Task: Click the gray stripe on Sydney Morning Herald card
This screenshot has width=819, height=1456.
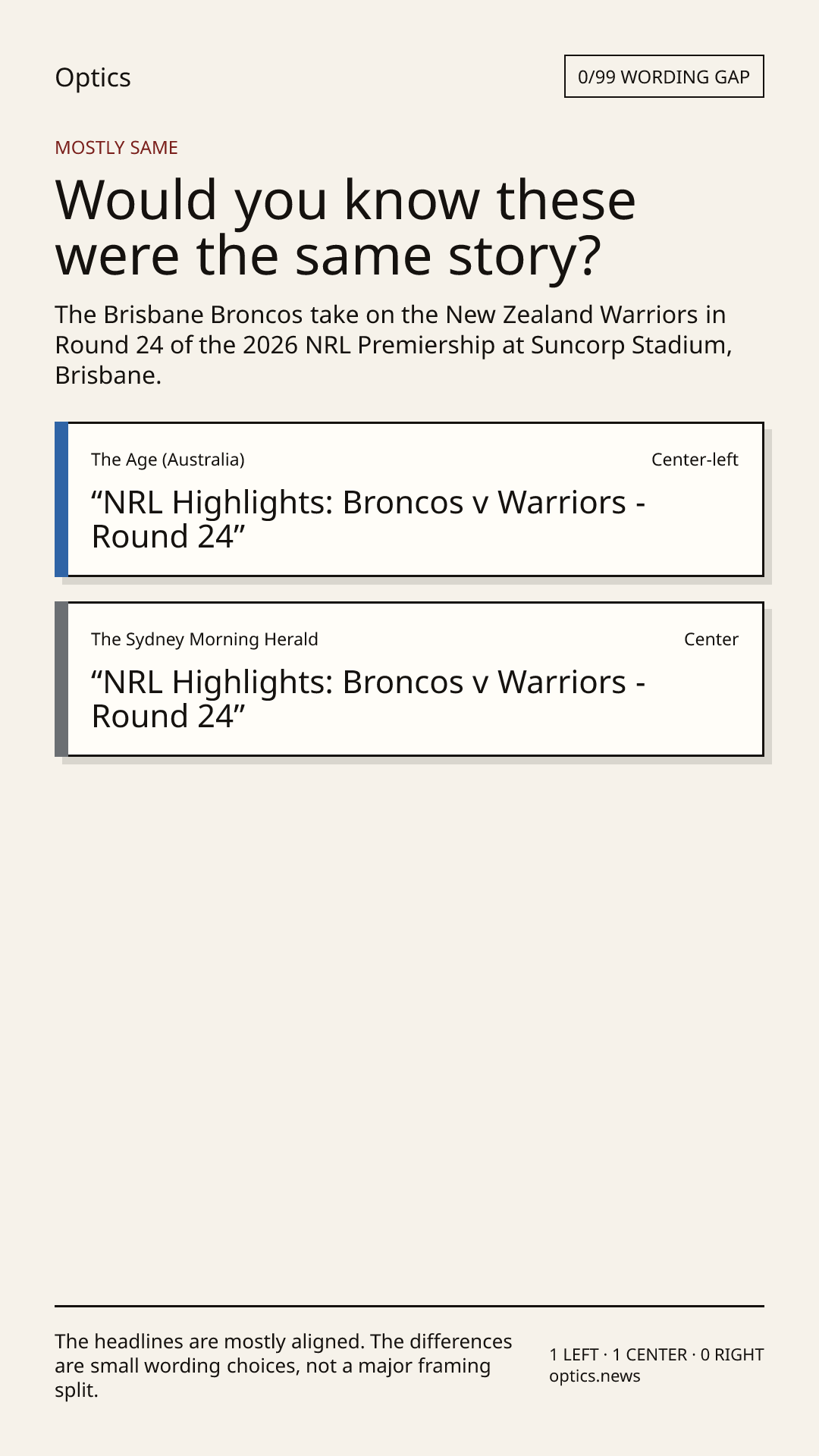Action: point(61,679)
